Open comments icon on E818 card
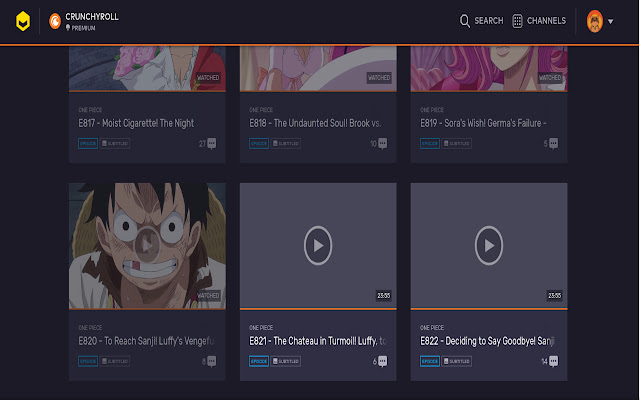The width and height of the screenshot is (640, 400). tap(382, 144)
